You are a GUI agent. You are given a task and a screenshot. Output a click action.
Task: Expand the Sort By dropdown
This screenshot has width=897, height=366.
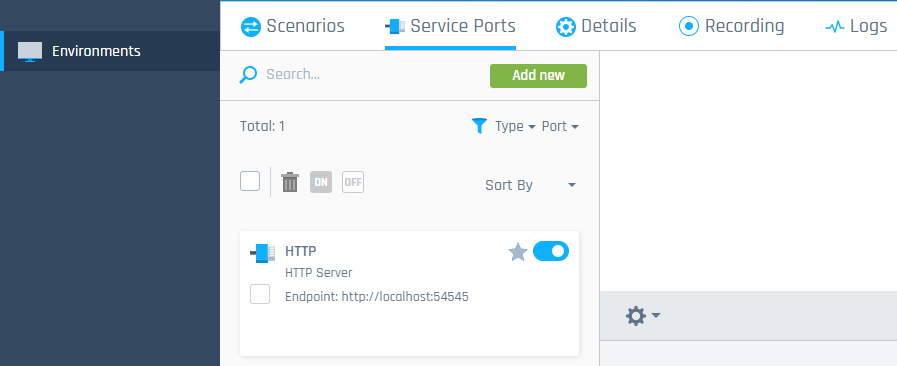click(530, 185)
